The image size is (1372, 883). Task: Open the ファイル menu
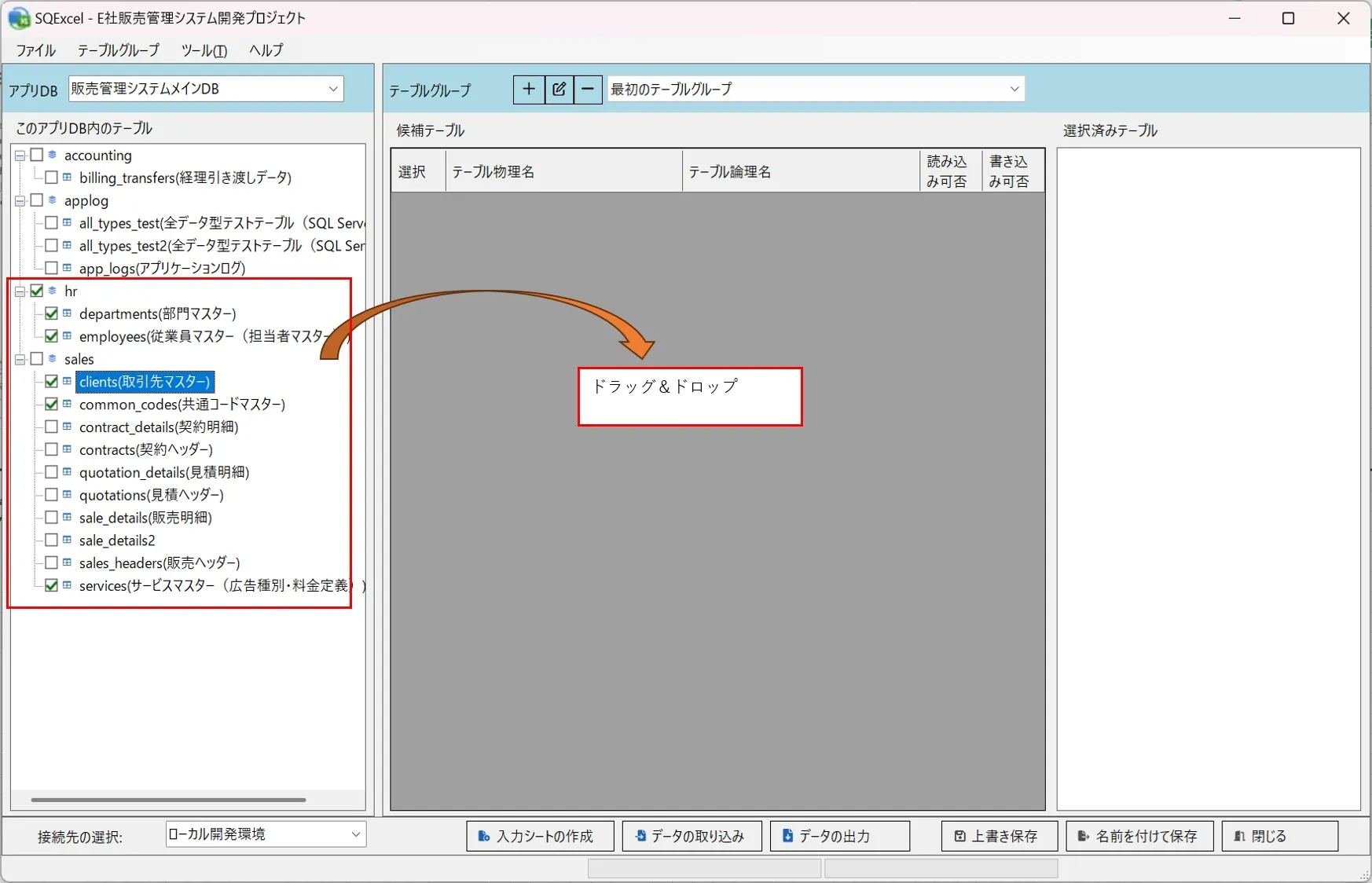(x=36, y=50)
